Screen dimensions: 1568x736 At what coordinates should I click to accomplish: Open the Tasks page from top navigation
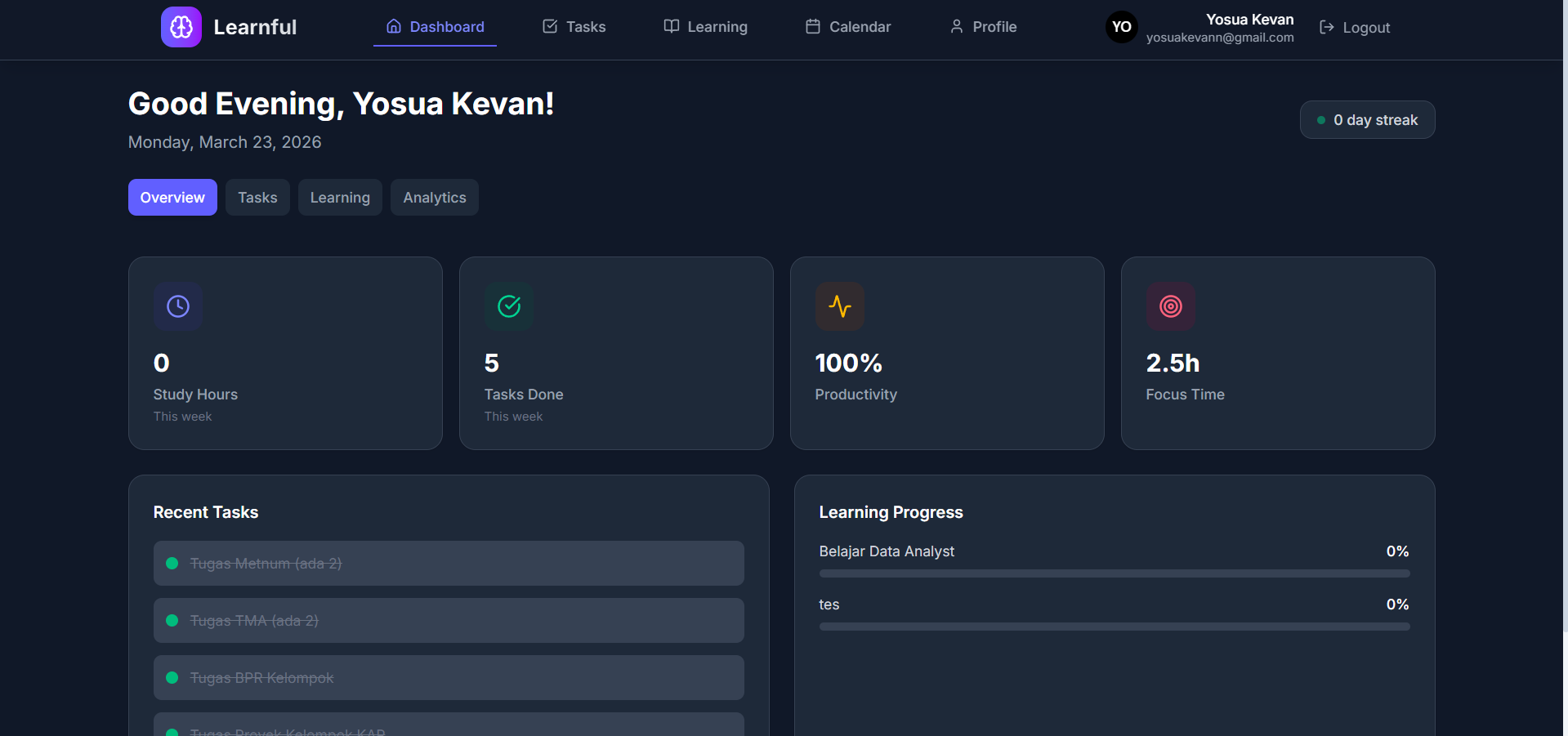point(574,27)
